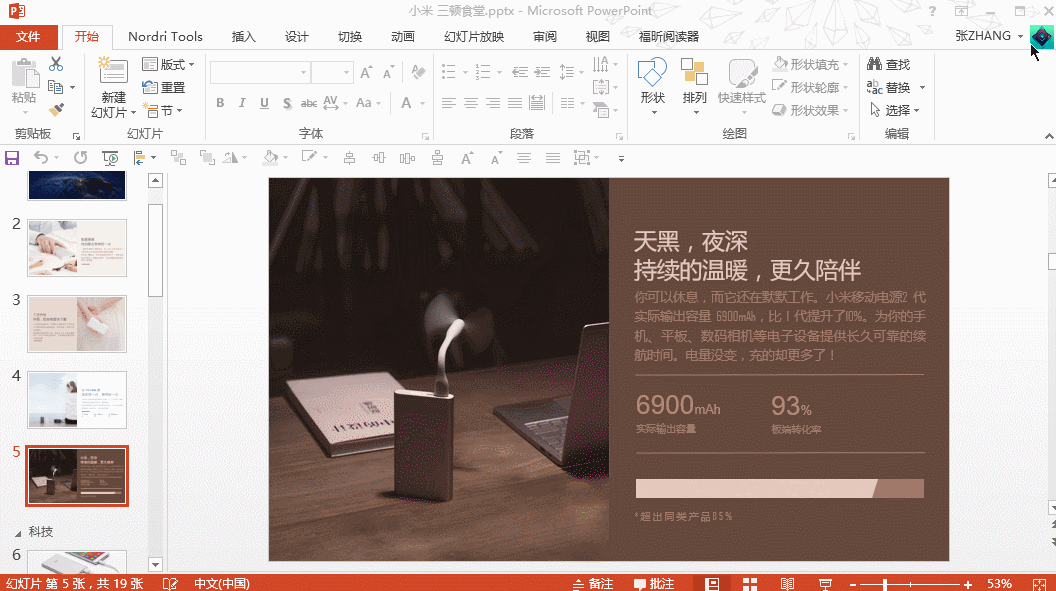This screenshot has height=591, width=1056.
Task: Select slide 3 thumbnail
Action: (77, 324)
